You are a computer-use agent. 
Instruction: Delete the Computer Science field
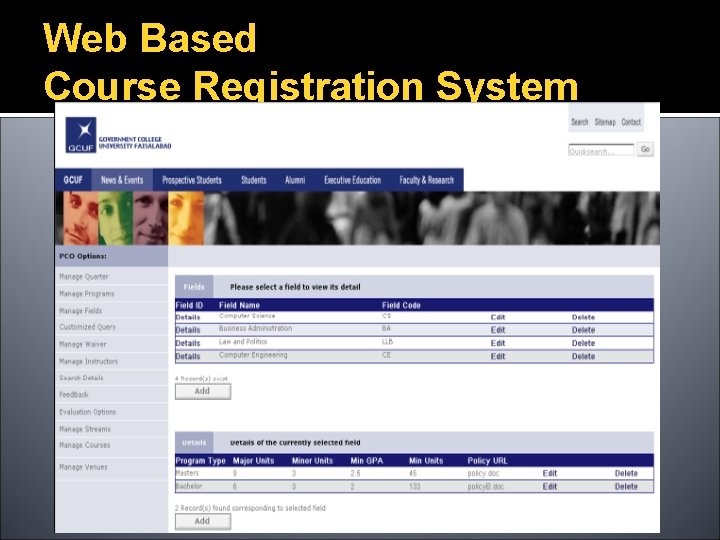pos(583,317)
